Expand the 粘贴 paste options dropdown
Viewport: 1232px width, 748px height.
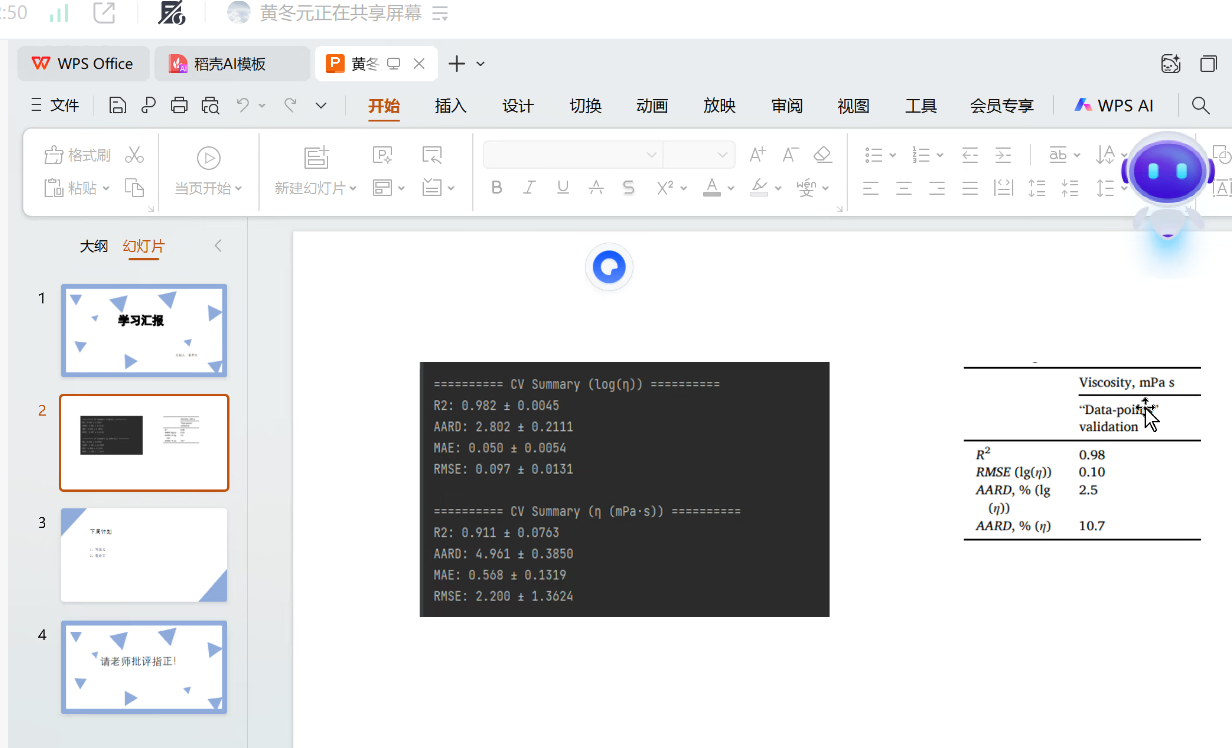point(105,188)
